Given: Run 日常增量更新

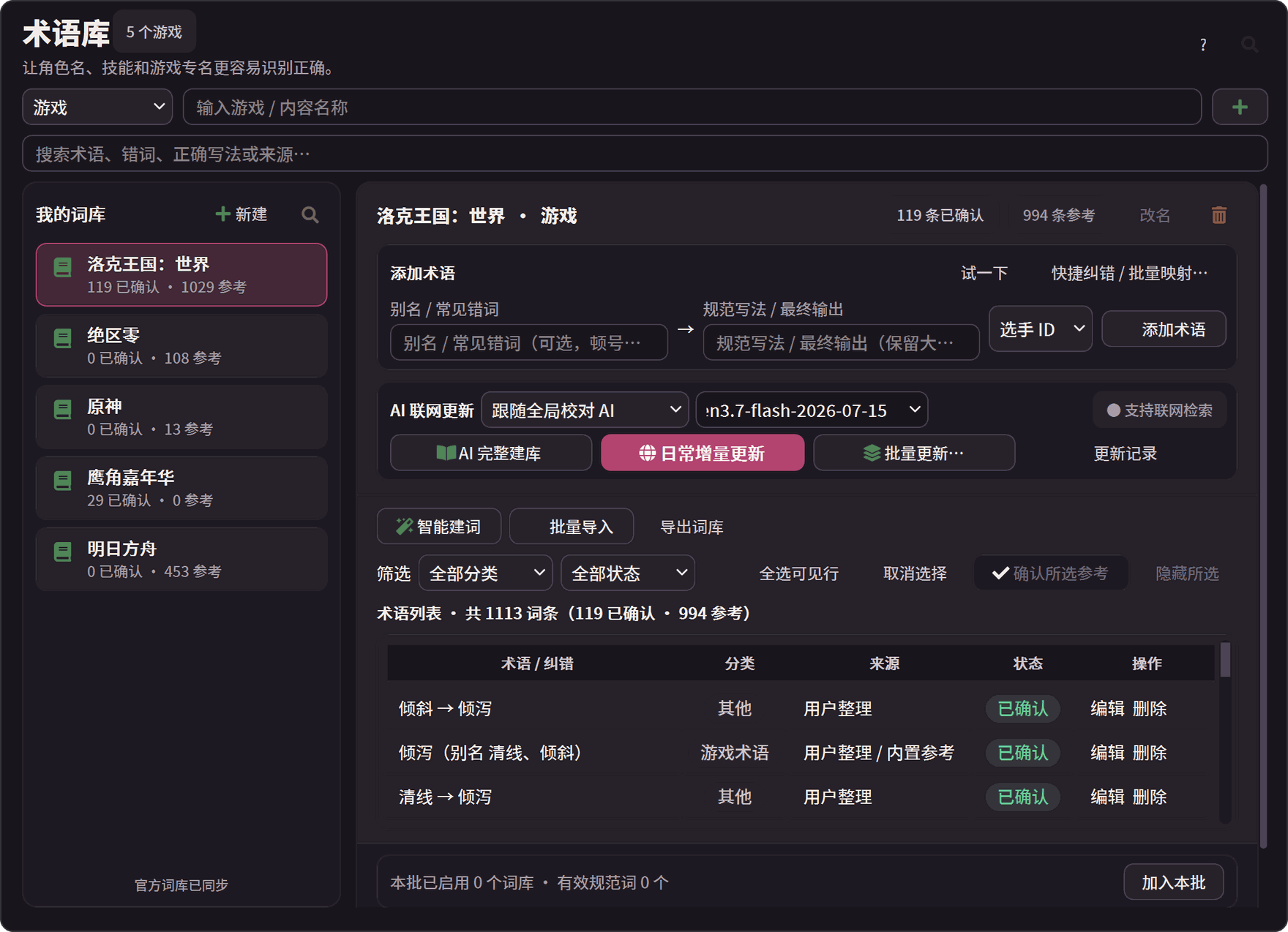Looking at the screenshot, I should tap(703, 453).
